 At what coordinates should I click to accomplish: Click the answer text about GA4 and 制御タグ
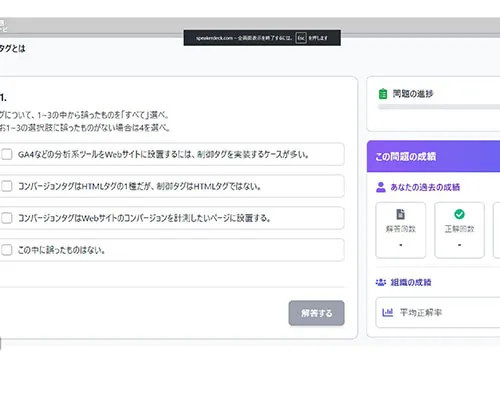pyautogui.click(x=163, y=154)
